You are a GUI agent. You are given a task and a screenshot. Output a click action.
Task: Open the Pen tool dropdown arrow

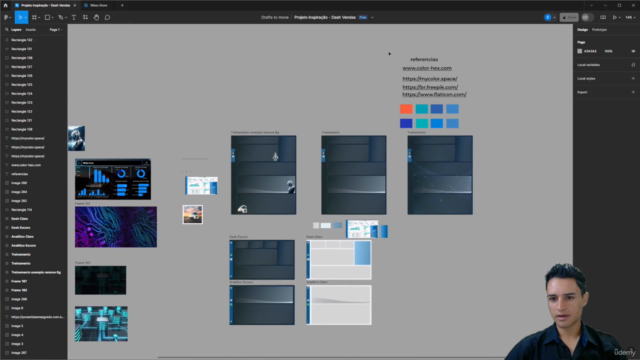[x=65, y=18]
